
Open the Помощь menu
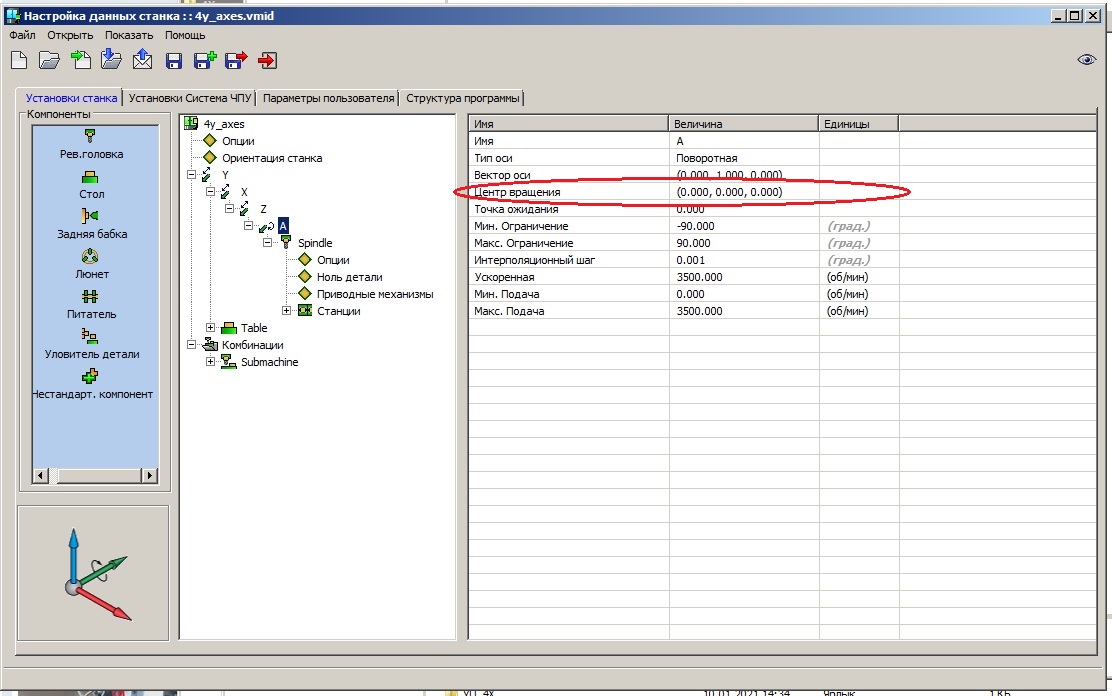[185, 35]
